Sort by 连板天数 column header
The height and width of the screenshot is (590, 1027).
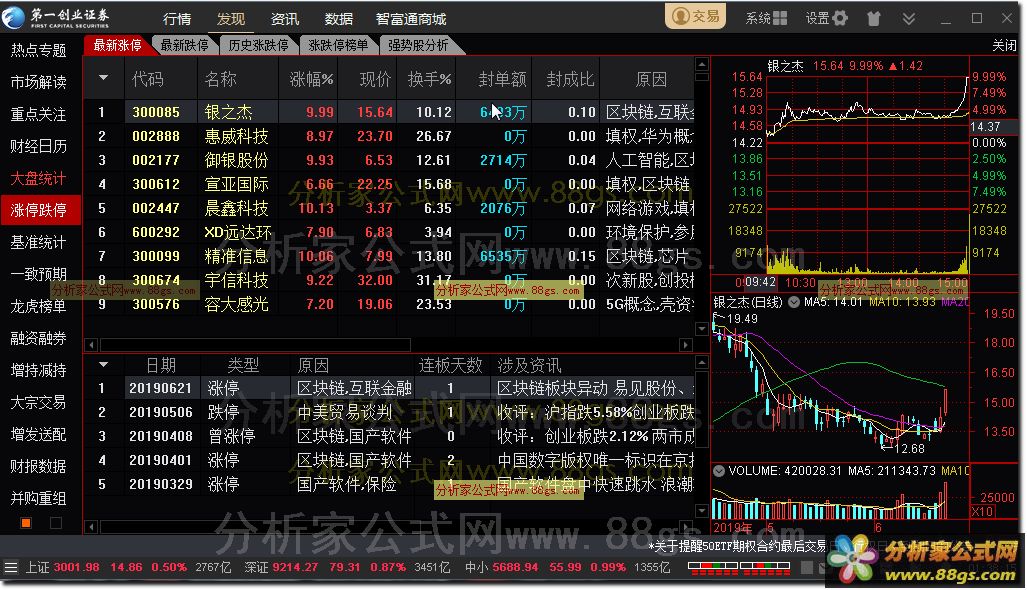tap(450, 365)
